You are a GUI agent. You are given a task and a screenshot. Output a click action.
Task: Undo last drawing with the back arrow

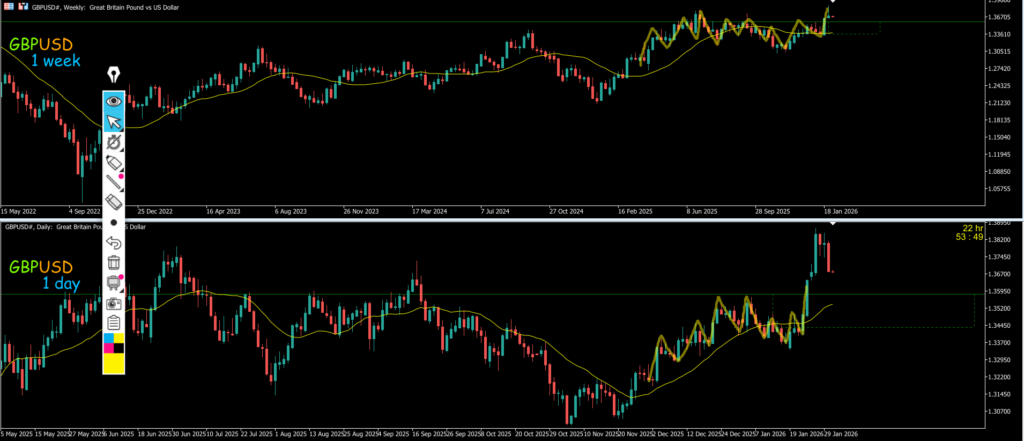(x=114, y=242)
